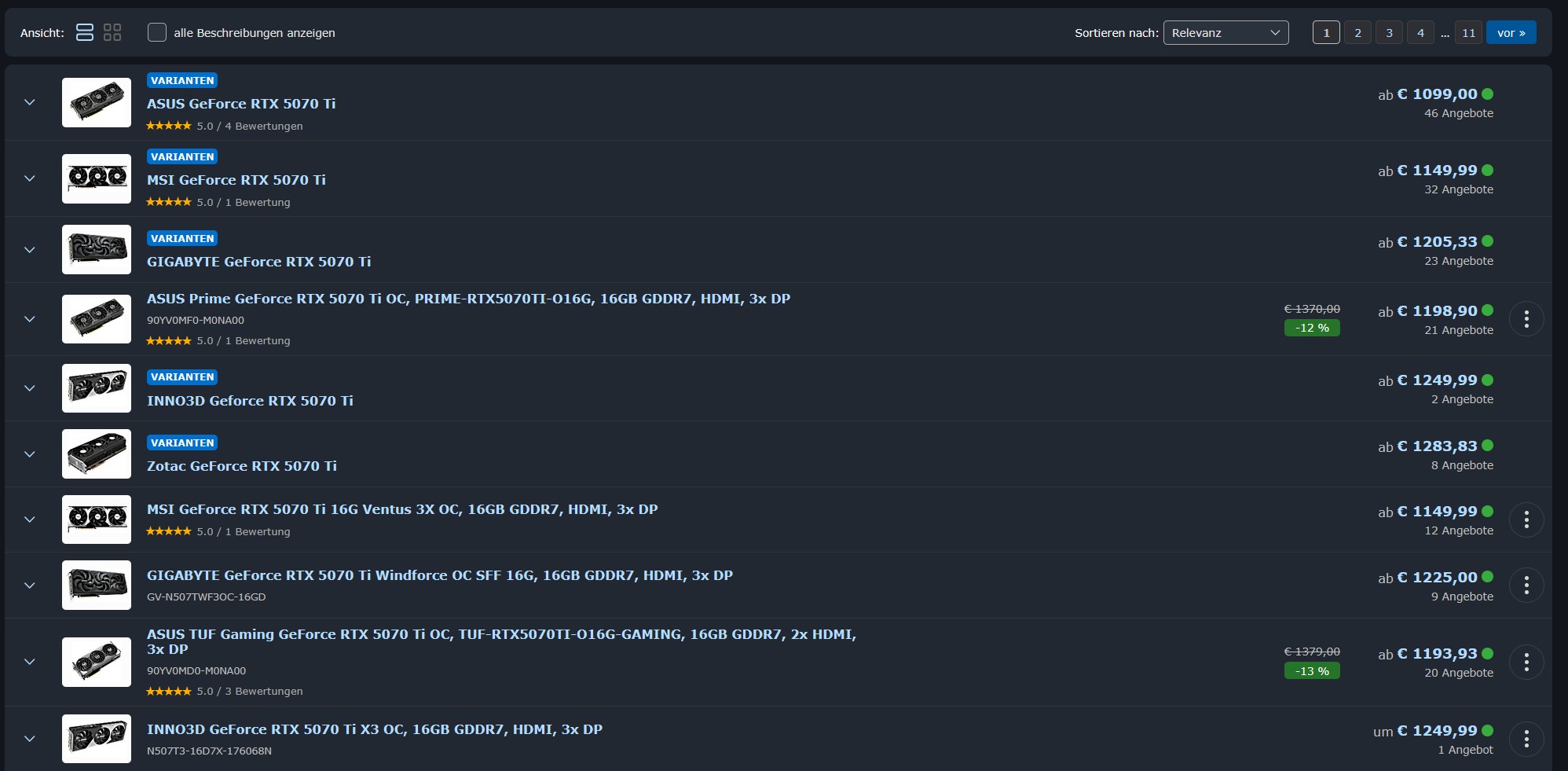Open more options menu for MSI Ventus 3X row

1526,520
